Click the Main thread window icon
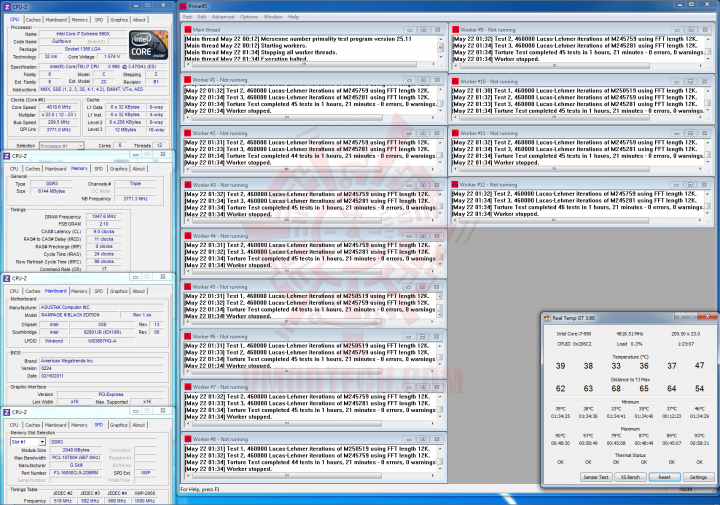 (x=188, y=29)
